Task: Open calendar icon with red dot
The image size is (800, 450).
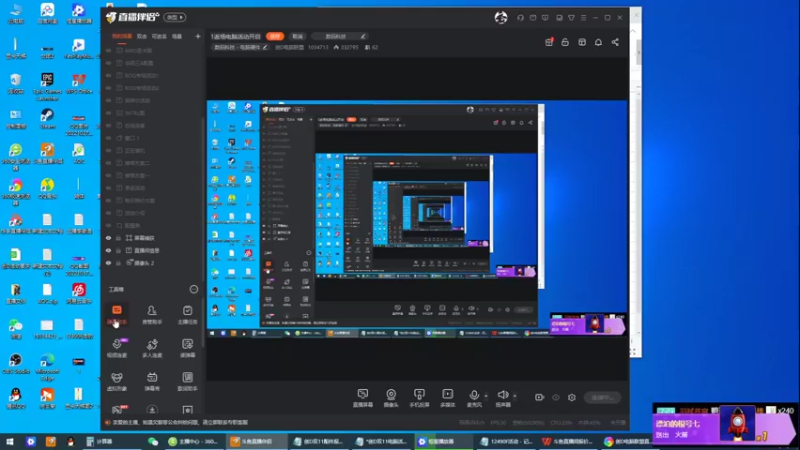Action: click(549, 42)
